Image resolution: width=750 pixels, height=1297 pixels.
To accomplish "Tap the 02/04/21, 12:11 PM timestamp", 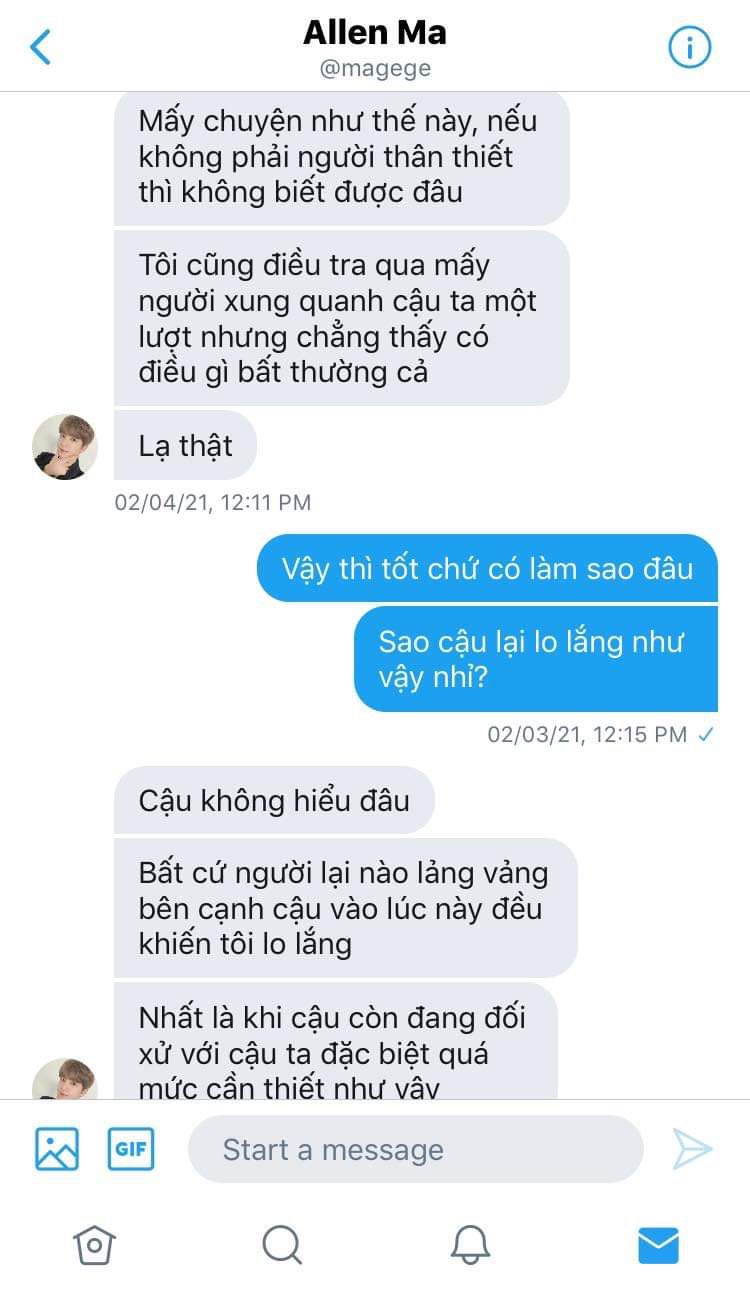I will [x=213, y=502].
